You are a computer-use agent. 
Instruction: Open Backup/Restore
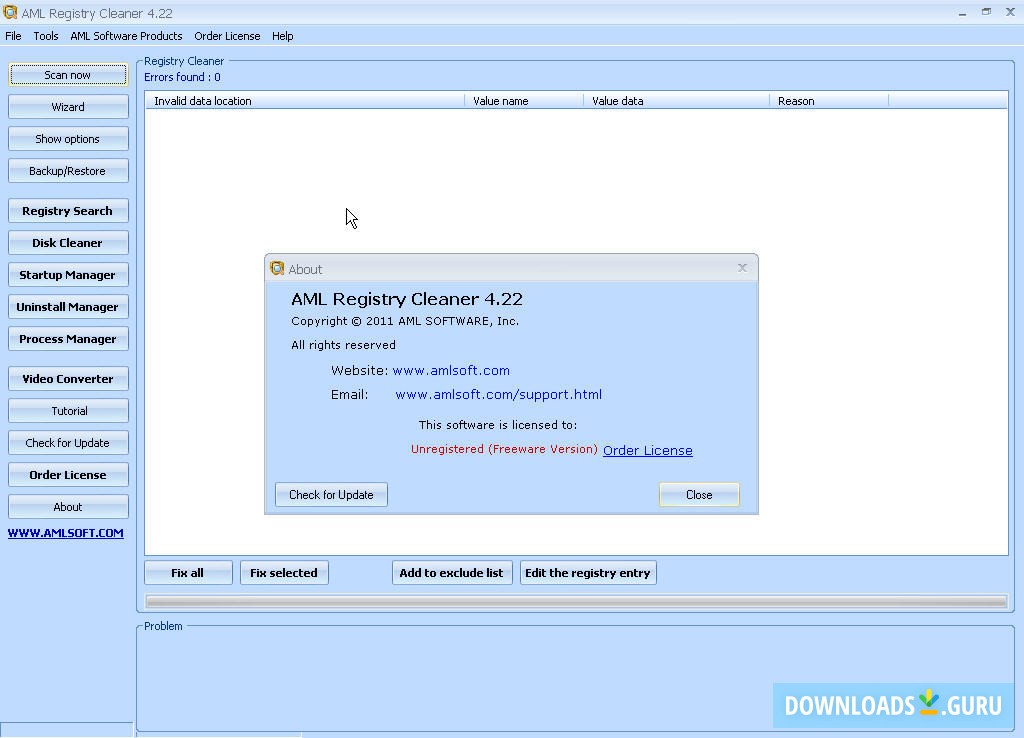click(67, 170)
